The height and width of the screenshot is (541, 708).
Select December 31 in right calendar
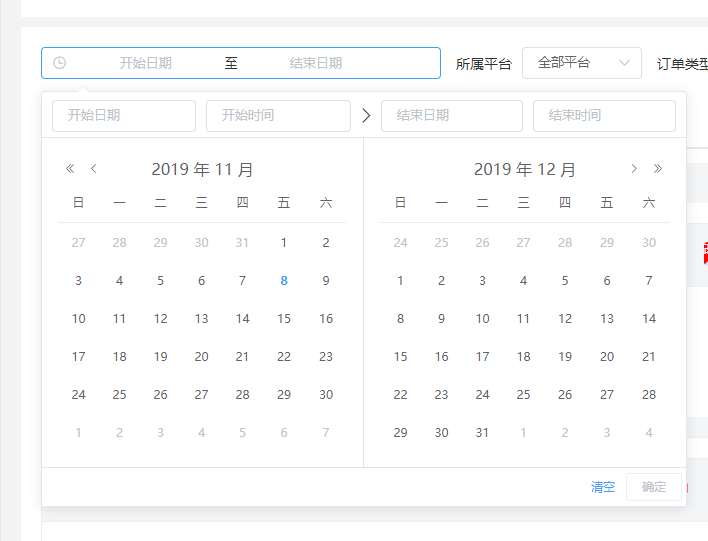pyautogui.click(x=483, y=433)
